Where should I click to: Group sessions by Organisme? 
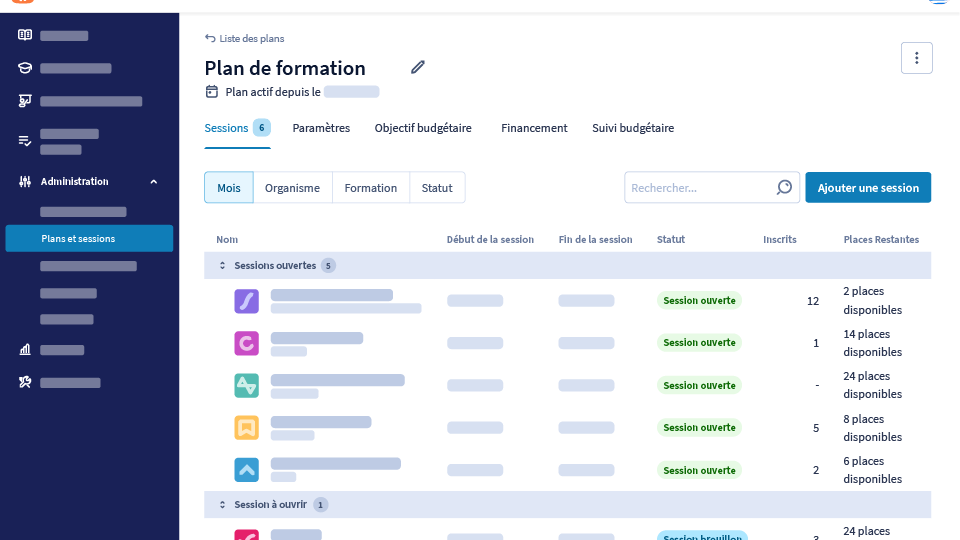[292, 187]
